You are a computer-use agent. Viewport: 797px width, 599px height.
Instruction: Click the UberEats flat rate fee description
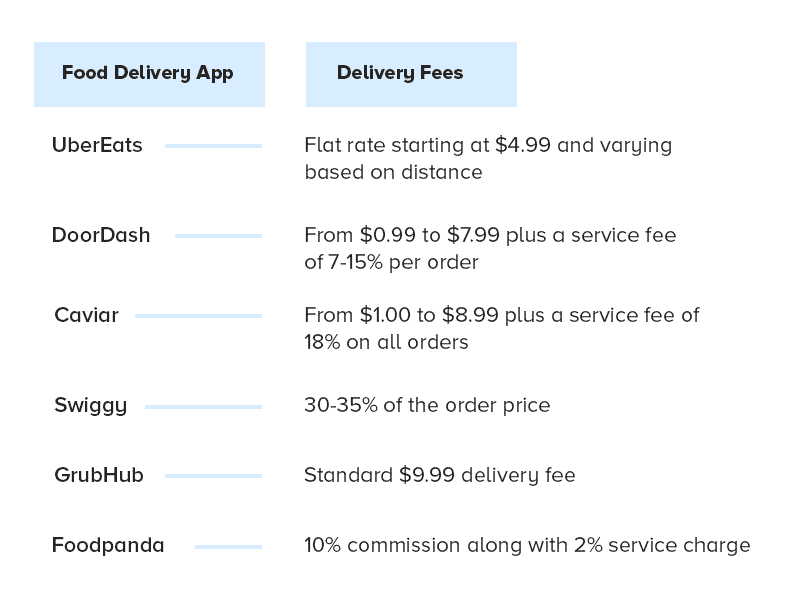488,159
